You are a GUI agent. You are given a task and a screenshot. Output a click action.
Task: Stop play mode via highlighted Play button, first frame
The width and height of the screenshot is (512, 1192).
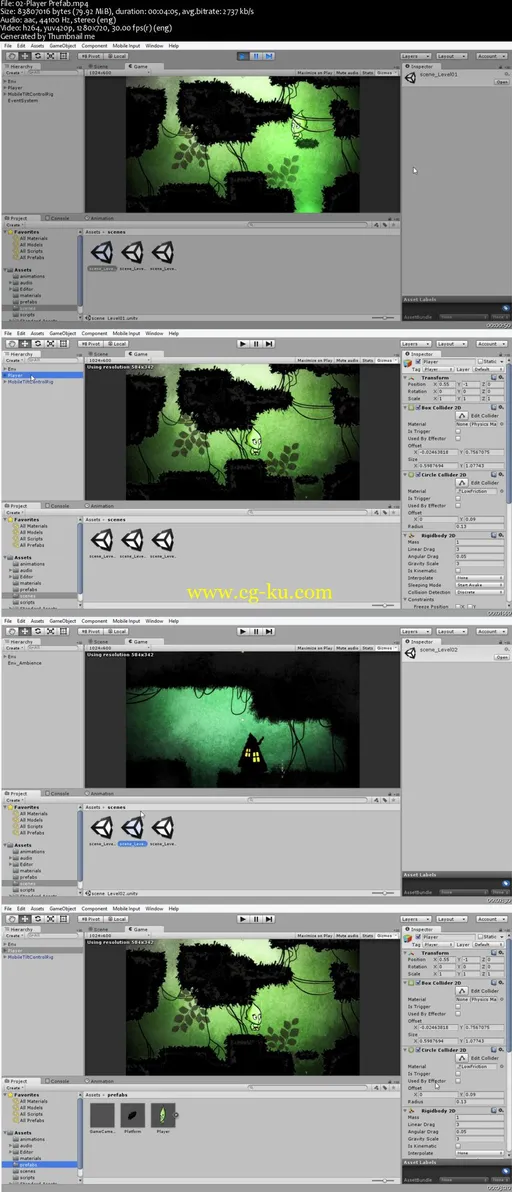[x=242, y=55]
